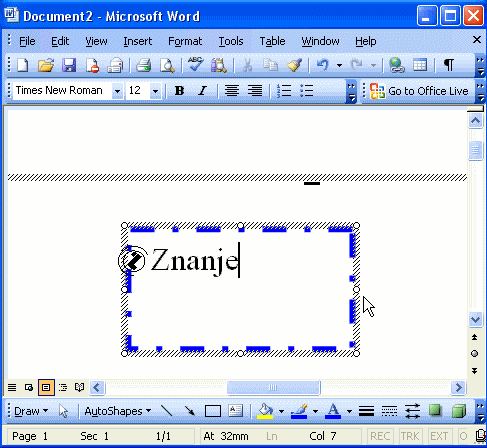Screen dimensions: 487x448
Task: Click the Dash Style icon
Action: [389, 411]
